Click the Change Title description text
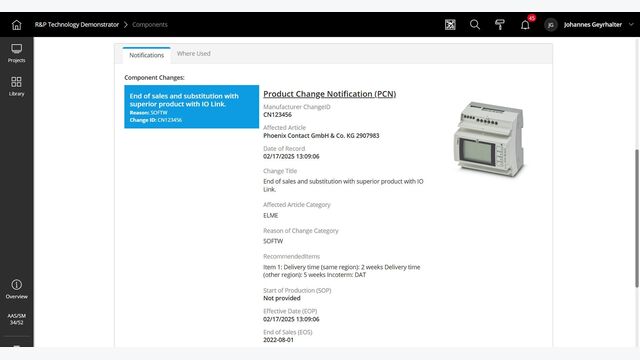 point(343,185)
